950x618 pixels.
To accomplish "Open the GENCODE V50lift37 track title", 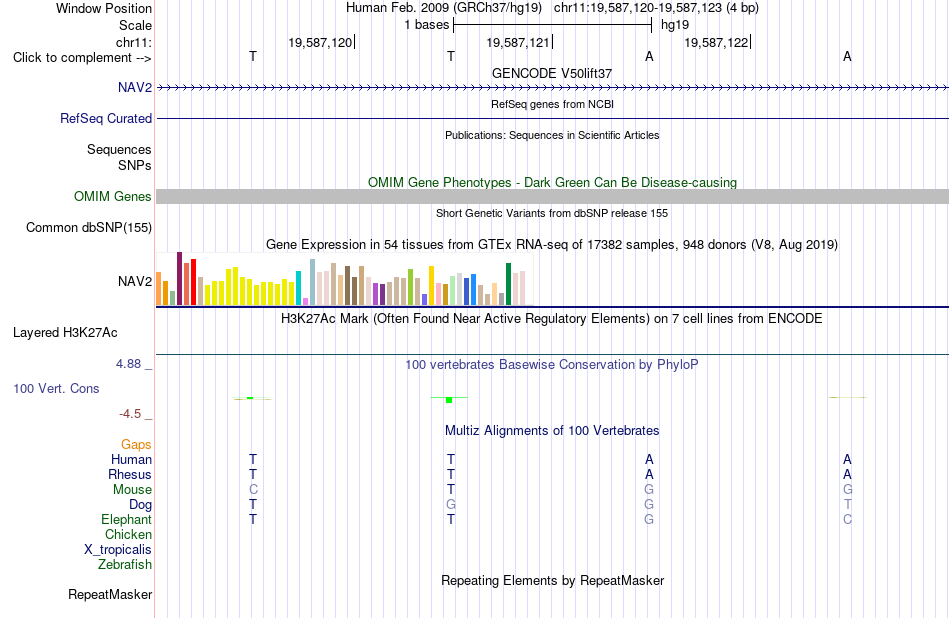I will [x=552, y=73].
